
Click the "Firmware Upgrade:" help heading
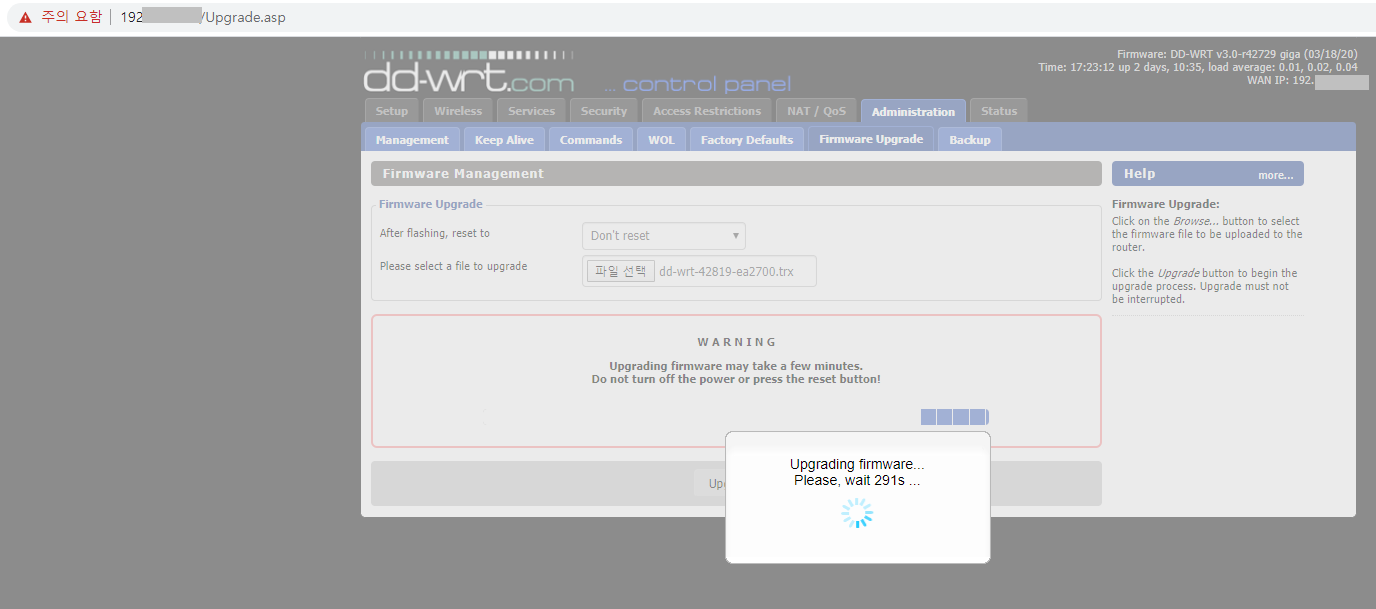tap(1166, 204)
